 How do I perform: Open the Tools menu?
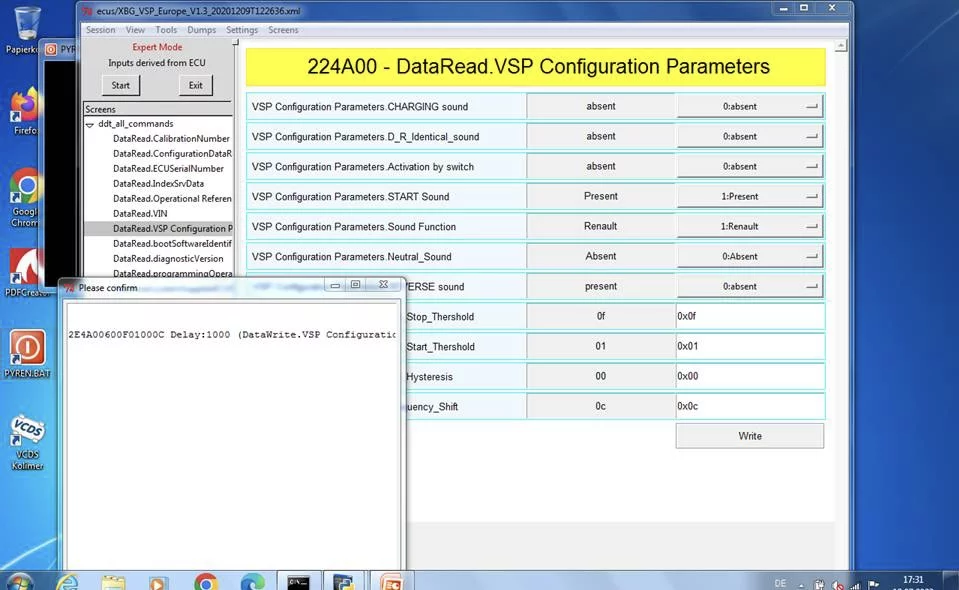[166, 30]
